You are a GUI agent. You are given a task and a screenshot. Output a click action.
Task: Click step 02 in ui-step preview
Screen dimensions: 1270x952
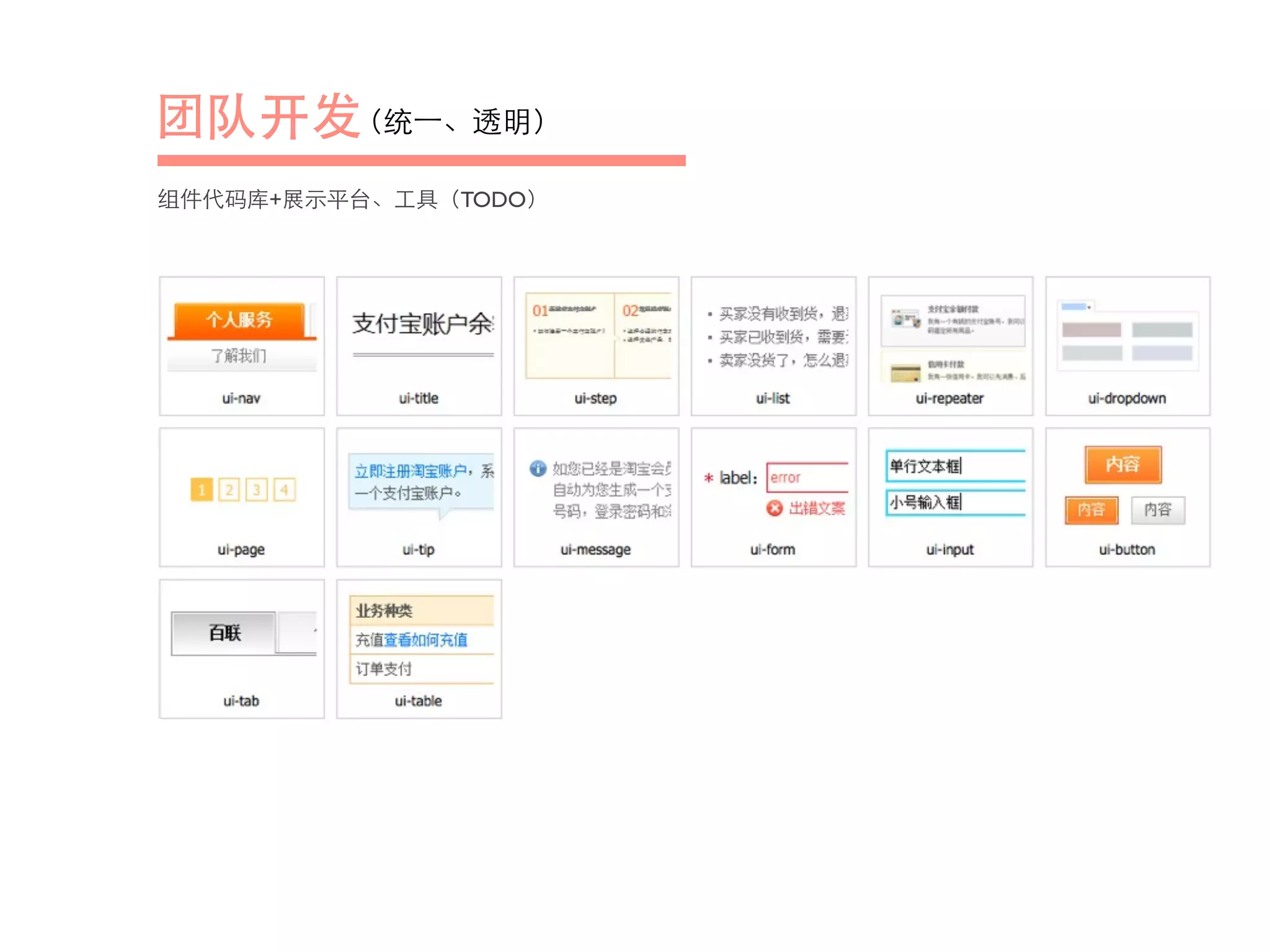644,335
